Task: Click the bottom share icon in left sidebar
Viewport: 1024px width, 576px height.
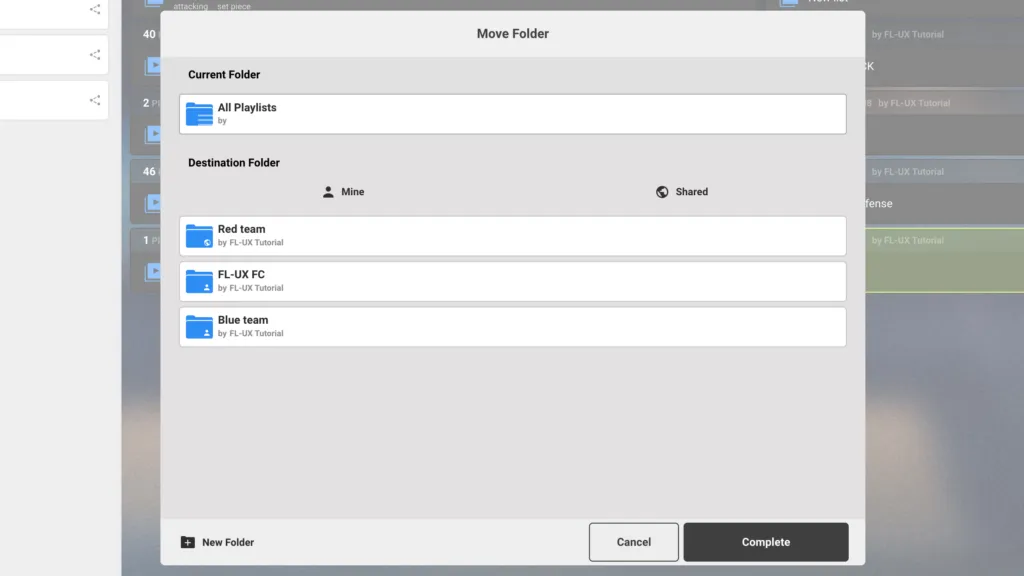Action: 95,100
